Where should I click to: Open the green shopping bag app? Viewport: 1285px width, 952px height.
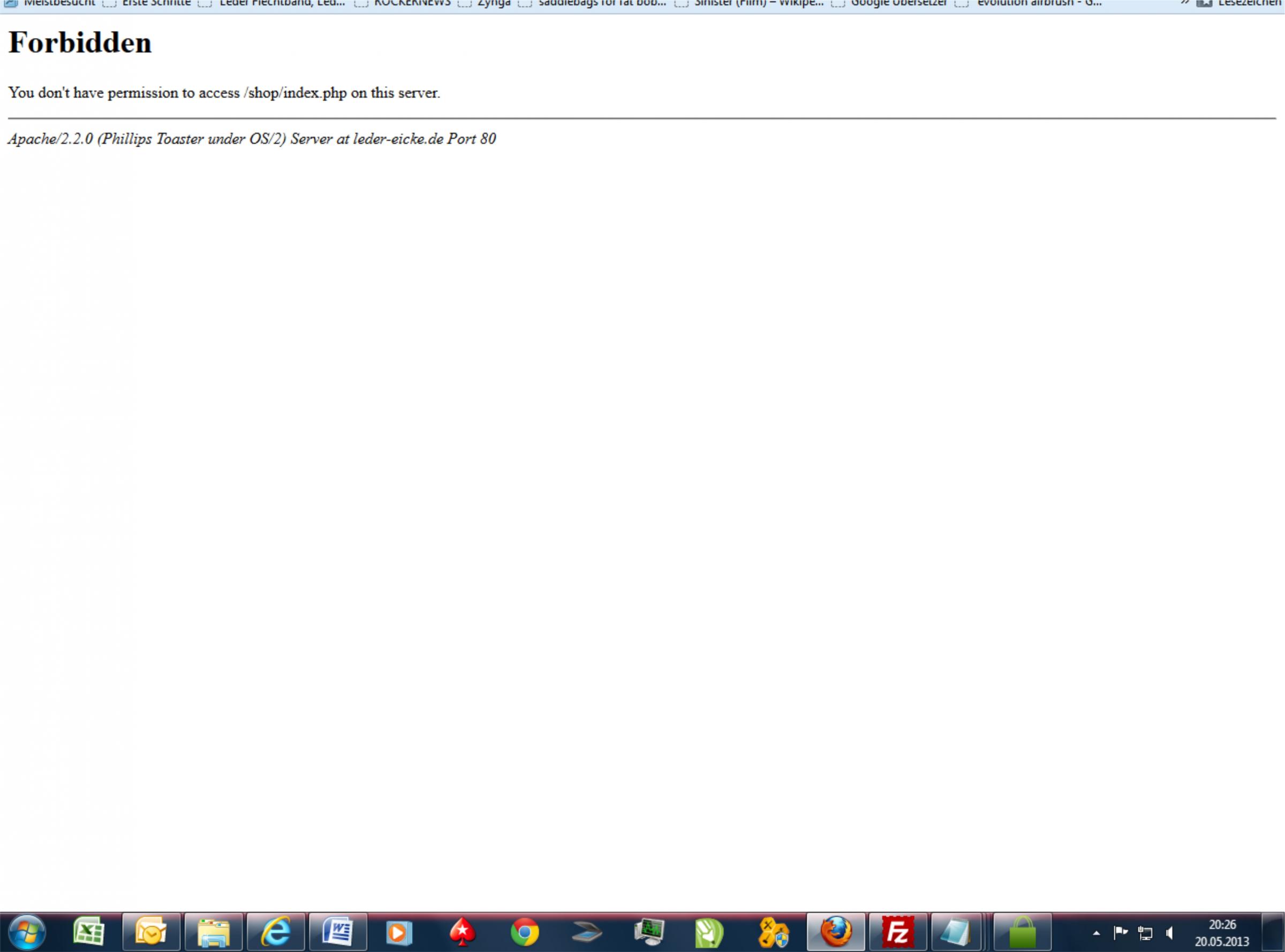[x=1022, y=932]
